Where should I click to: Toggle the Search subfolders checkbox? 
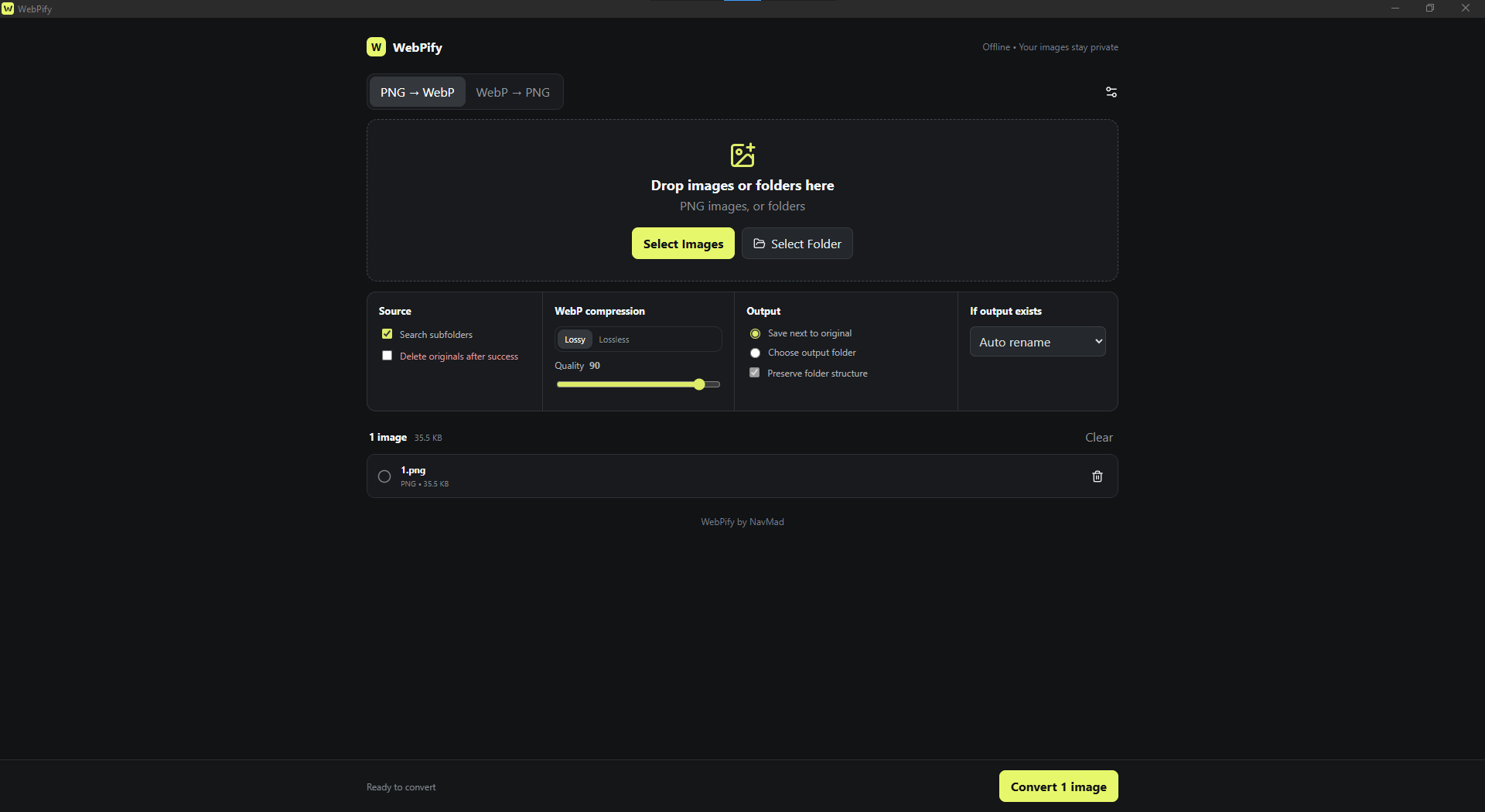coord(387,334)
